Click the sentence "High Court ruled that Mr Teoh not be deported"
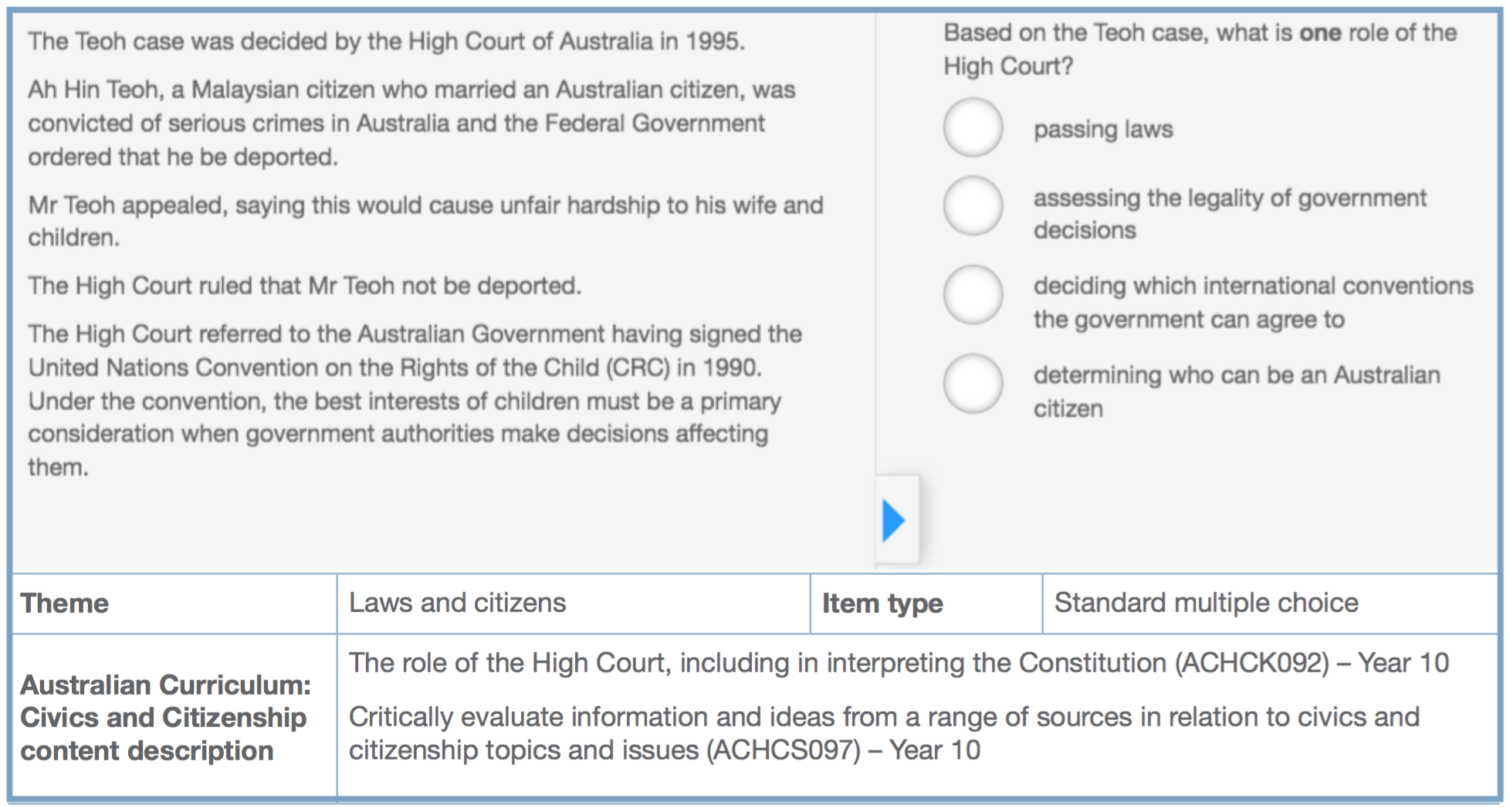 (x=305, y=286)
